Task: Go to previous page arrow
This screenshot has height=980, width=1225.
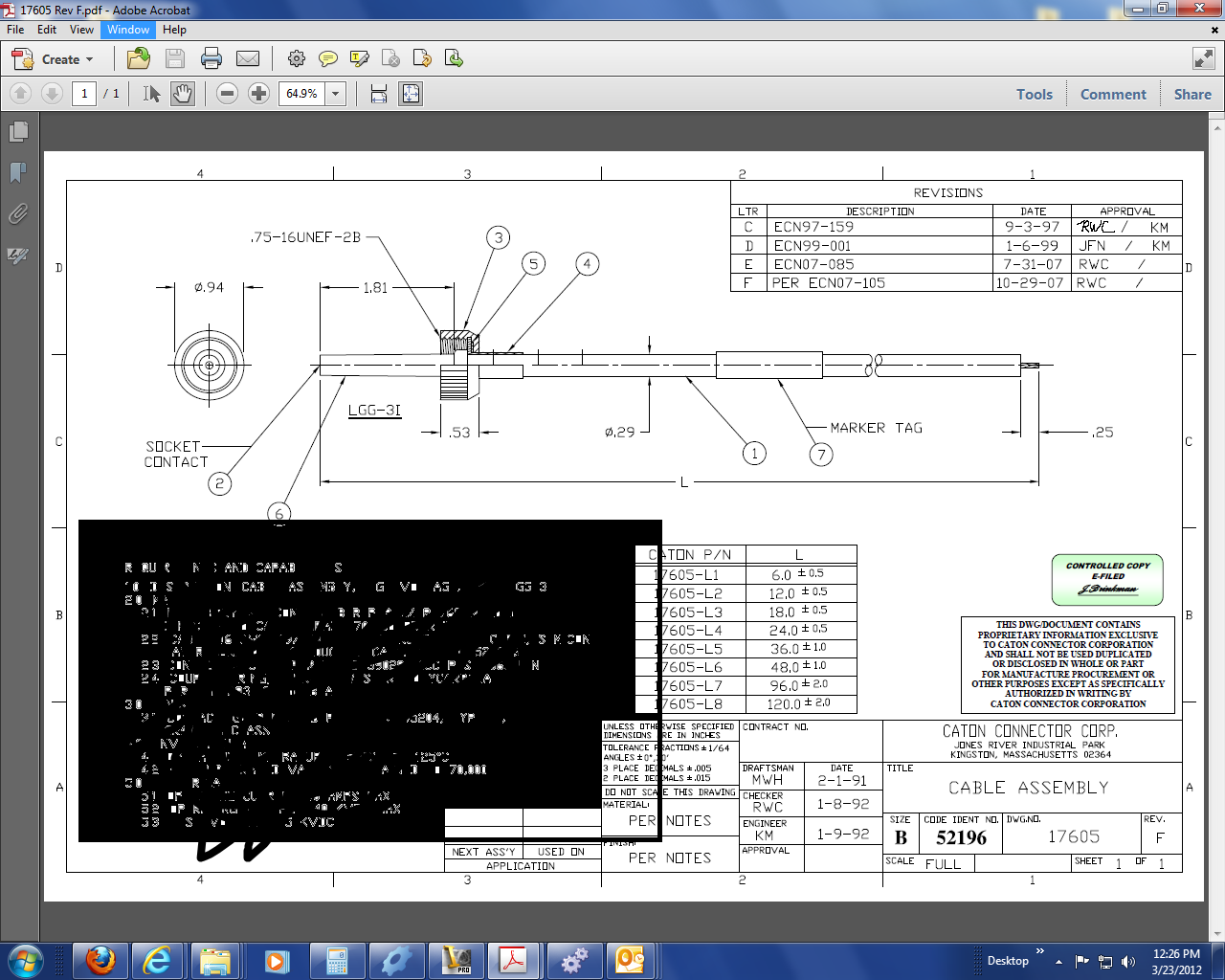Action: tap(21, 94)
